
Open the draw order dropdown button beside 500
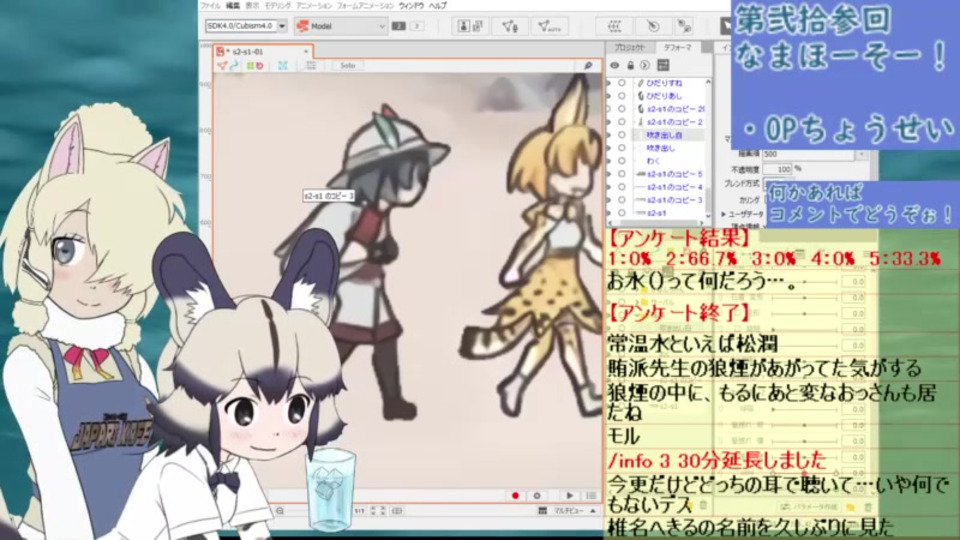861,154
